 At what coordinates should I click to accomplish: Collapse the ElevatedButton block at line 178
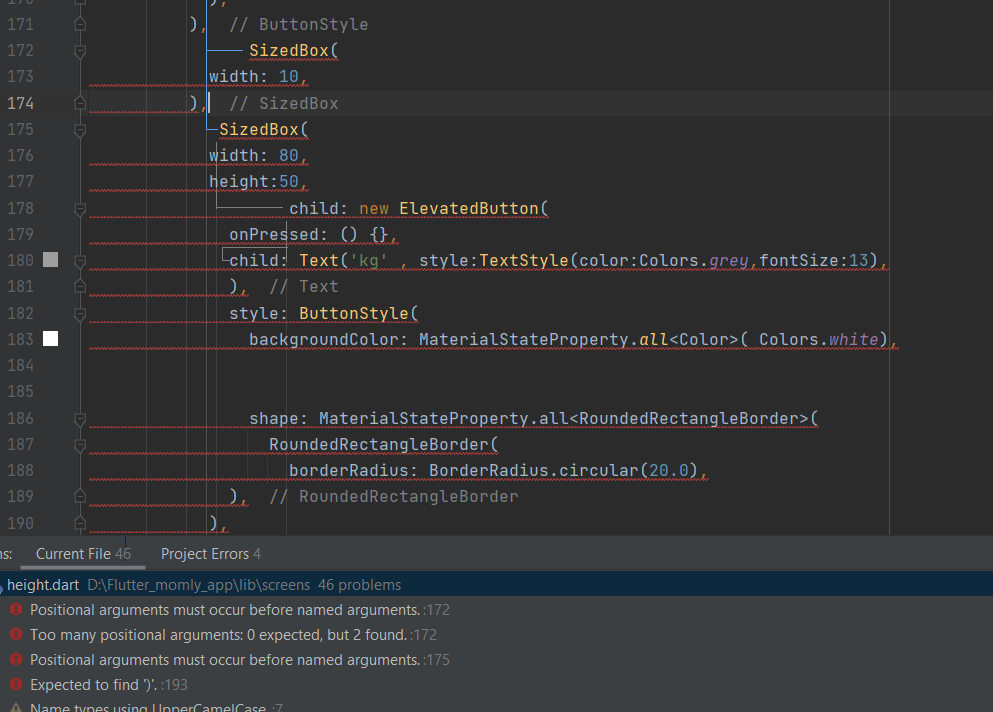pos(80,209)
